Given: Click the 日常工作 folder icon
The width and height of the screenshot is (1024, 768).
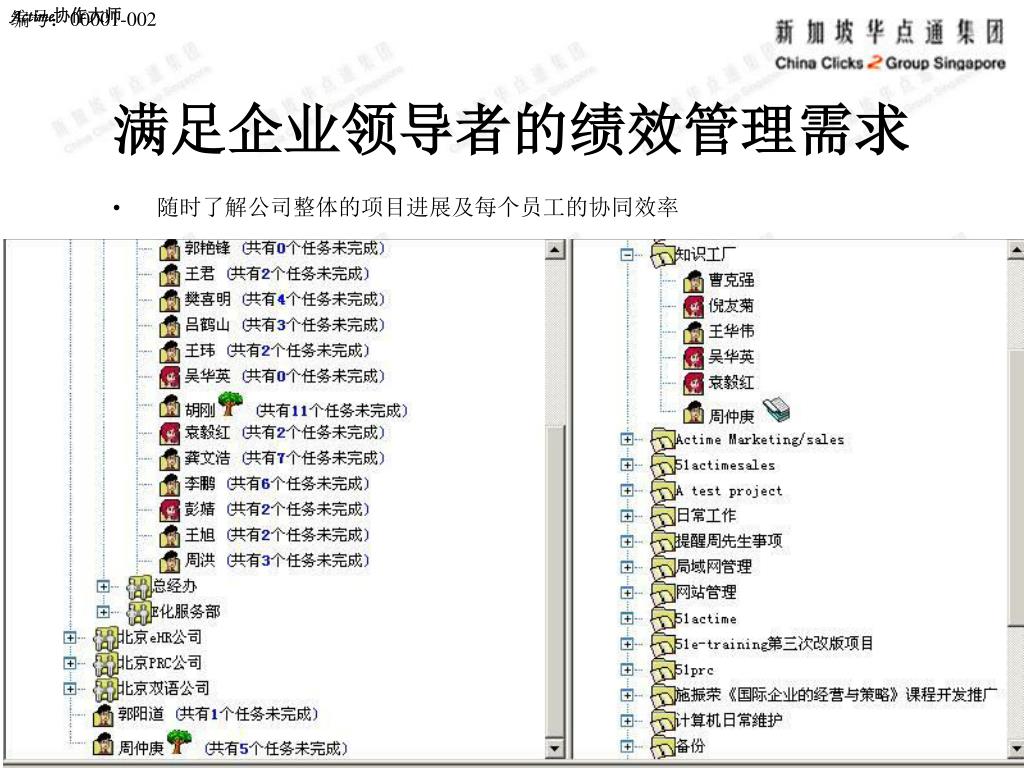Looking at the screenshot, I should pyautogui.click(x=663, y=517).
